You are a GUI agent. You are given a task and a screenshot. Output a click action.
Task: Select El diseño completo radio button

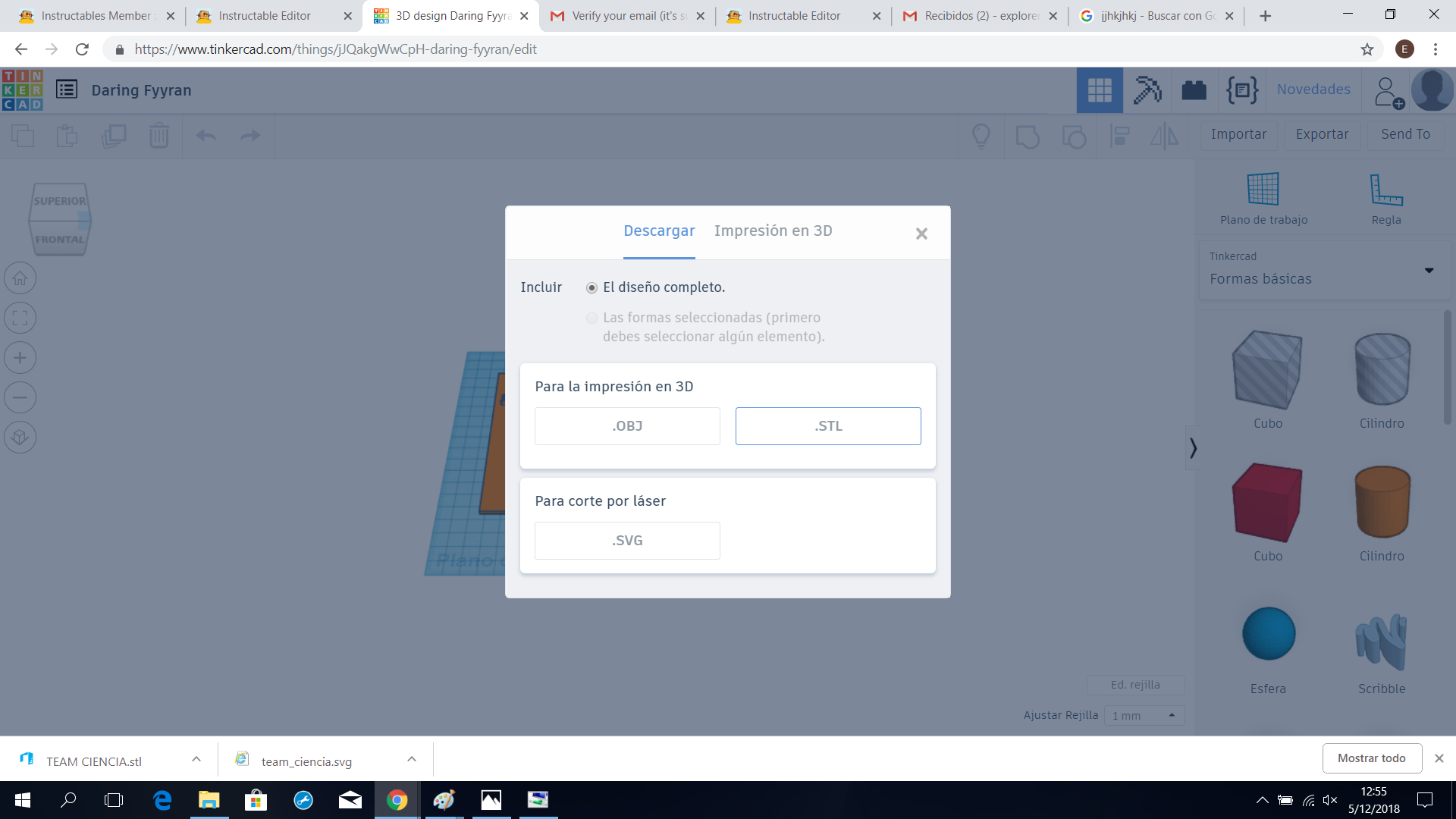click(591, 288)
